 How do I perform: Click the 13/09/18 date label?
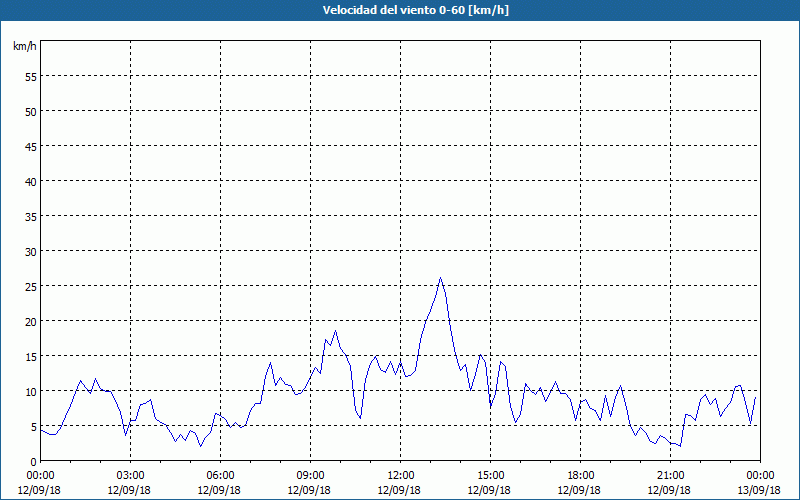point(759,490)
